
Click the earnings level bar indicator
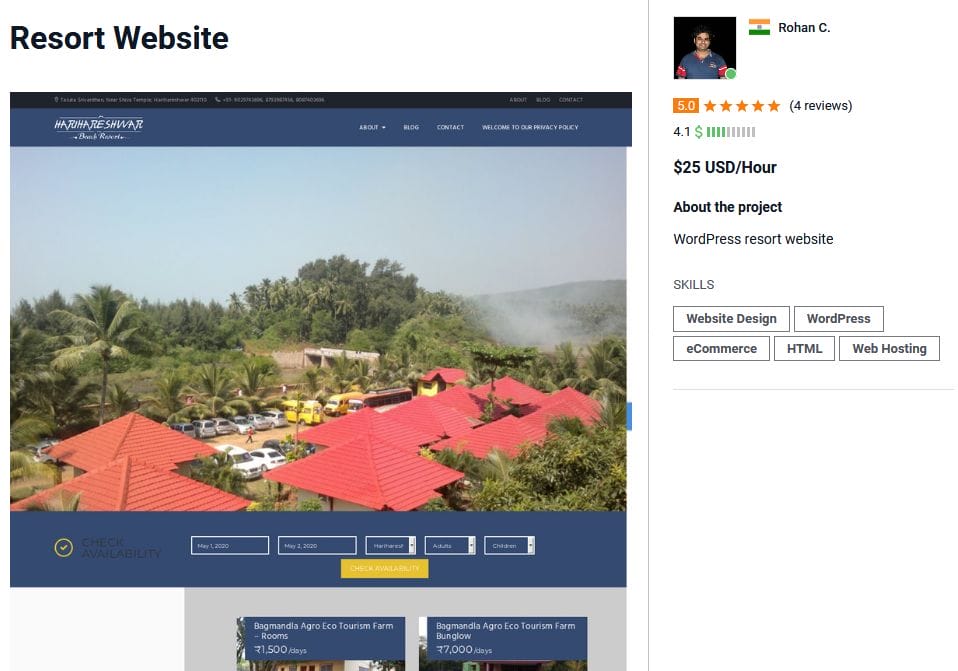731,132
